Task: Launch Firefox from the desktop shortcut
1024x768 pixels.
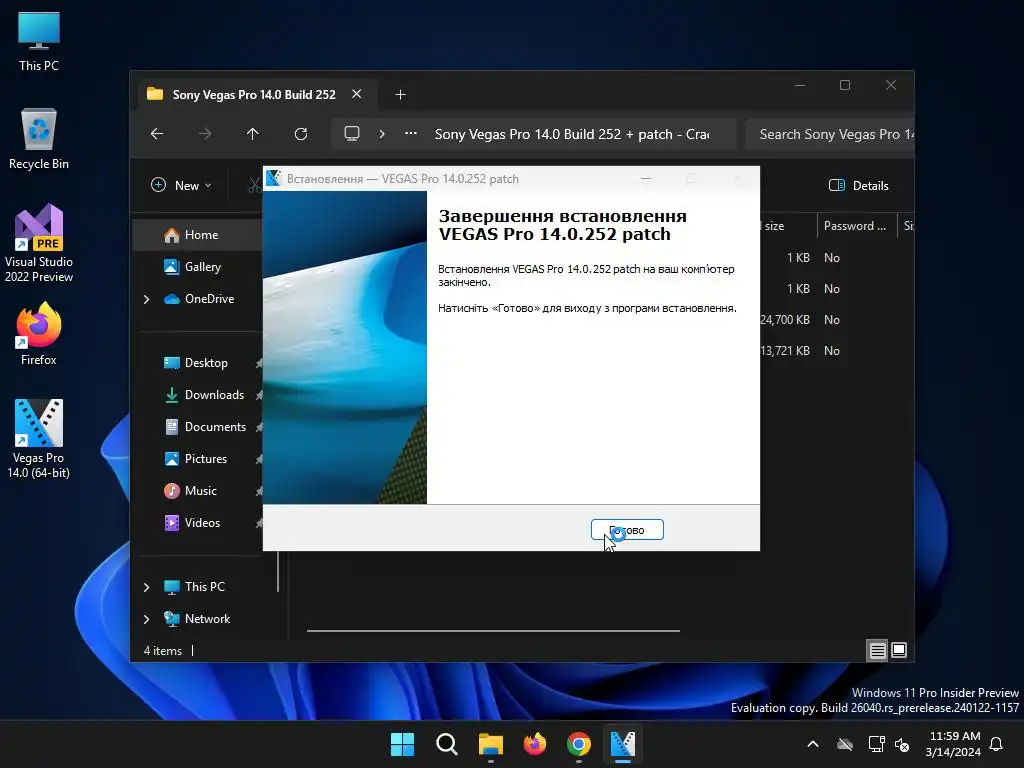Action: coord(39,334)
